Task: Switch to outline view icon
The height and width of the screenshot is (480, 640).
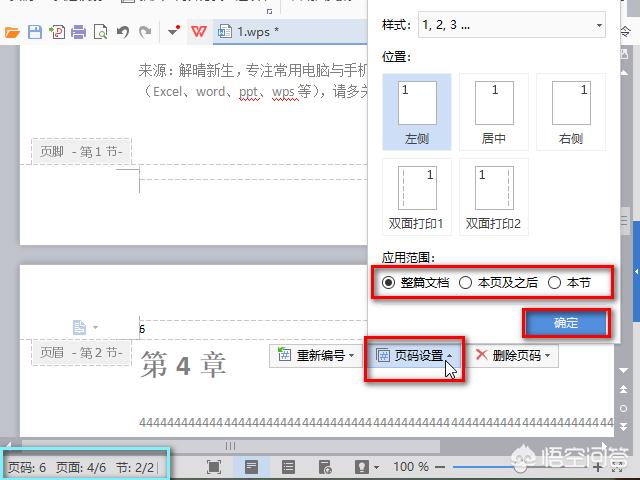Action: click(x=288, y=467)
